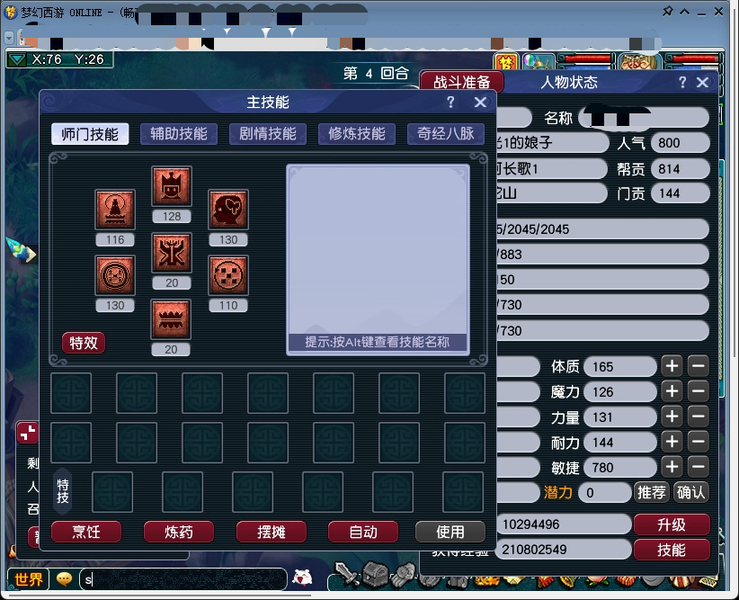Screen dimensions: 739x600
Task: Increase 力量 with the plus button
Action: click(672, 417)
